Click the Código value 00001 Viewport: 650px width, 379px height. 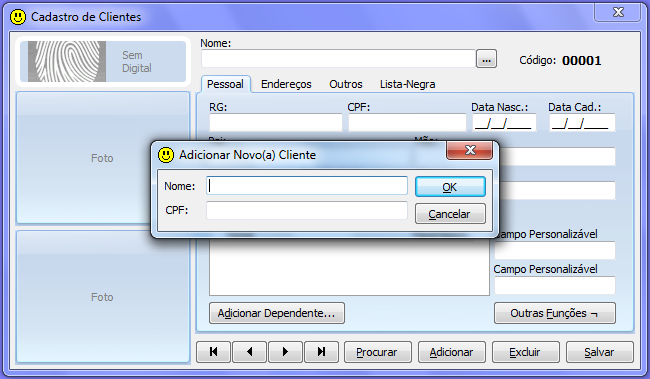tap(582, 61)
